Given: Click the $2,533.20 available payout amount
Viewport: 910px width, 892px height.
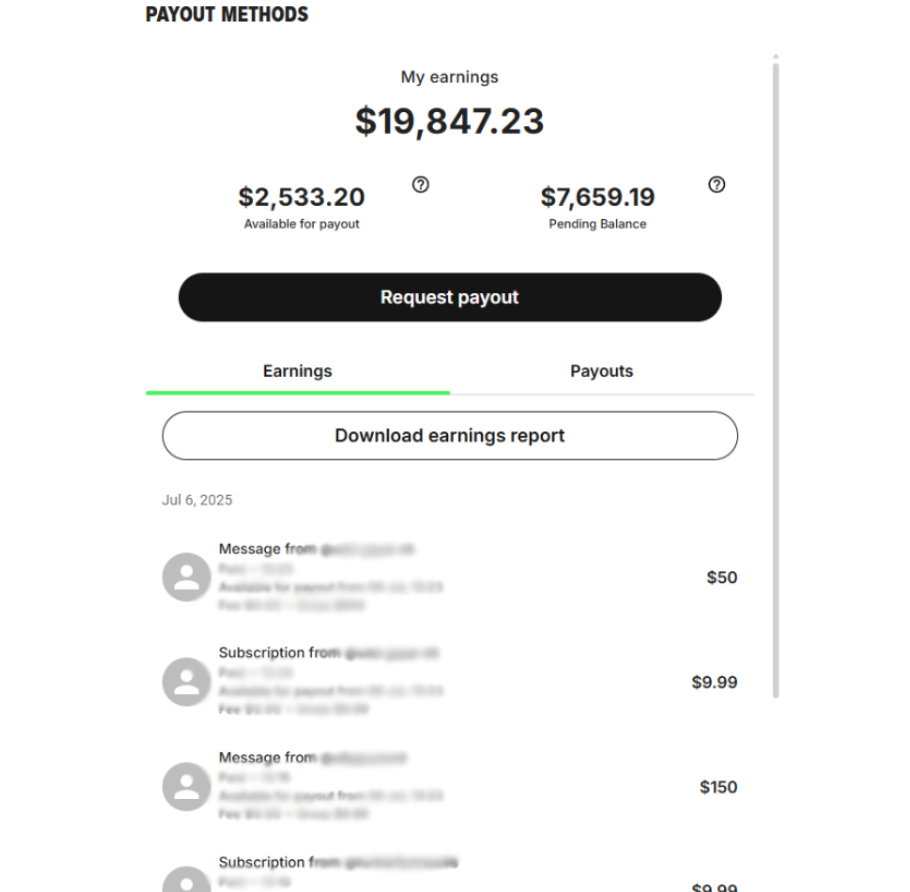Looking at the screenshot, I should pos(301,196).
